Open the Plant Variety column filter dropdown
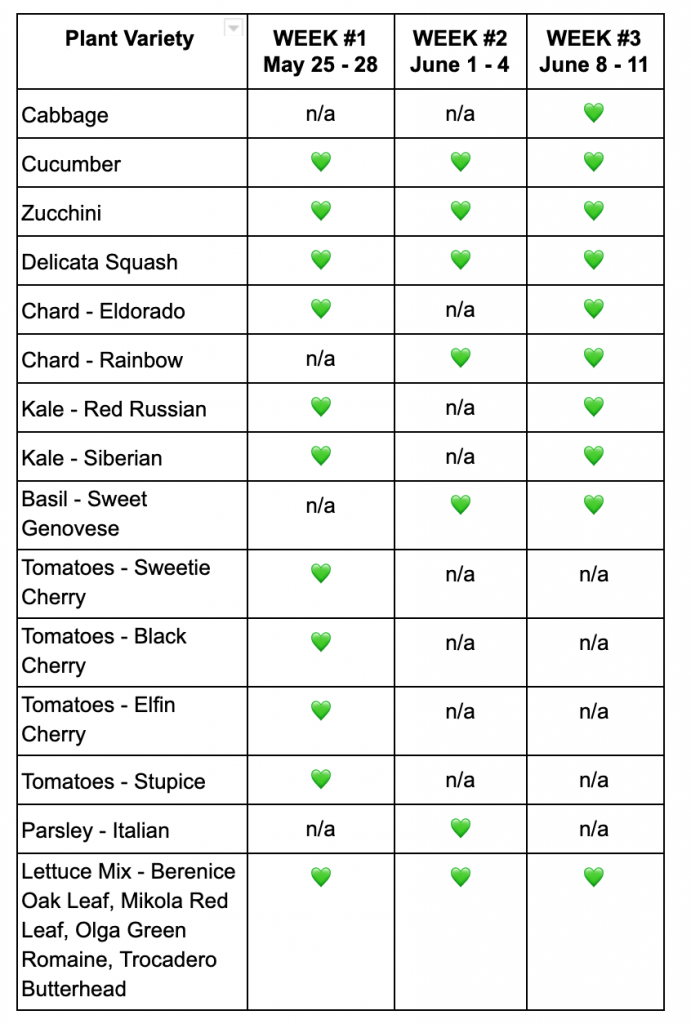The height and width of the screenshot is (1024, 691). pyautogui.click(x=233, y=29)
